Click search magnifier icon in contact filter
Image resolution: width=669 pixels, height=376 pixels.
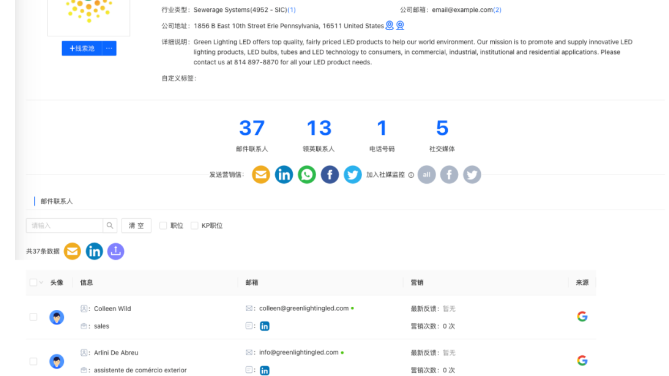tap(110, 225)
